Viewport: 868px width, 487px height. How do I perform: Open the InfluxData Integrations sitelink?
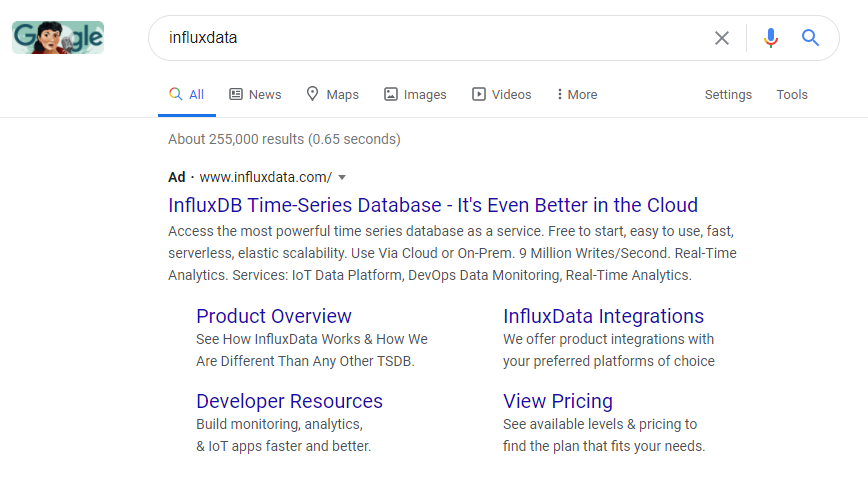click(603, 317)
